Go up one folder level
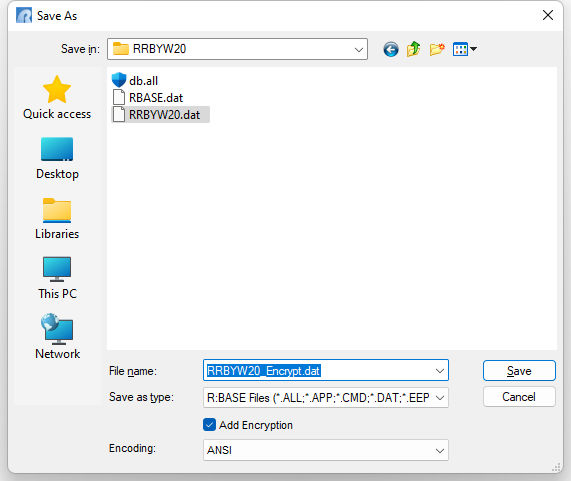 [414, 49]
